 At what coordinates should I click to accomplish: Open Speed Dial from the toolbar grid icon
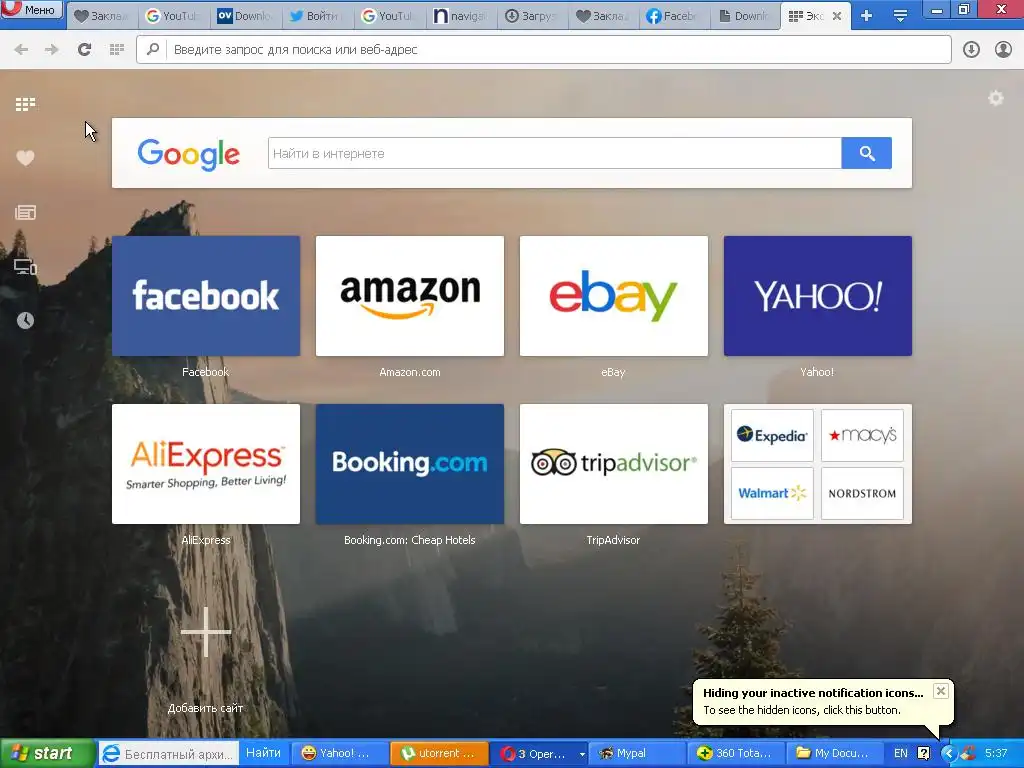pos(117,50)
